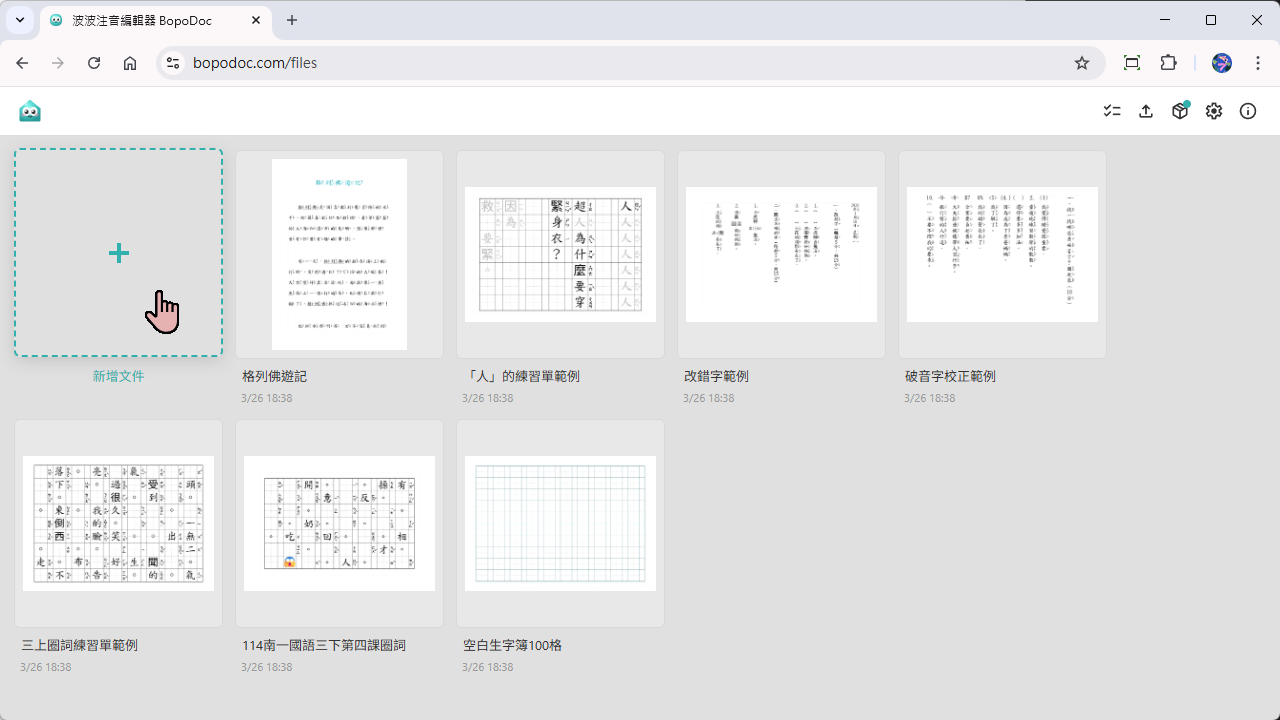Open the package box icon with badge
Screen dimensions: 1280x720
pyautogui.click(x=1180, y=111)
